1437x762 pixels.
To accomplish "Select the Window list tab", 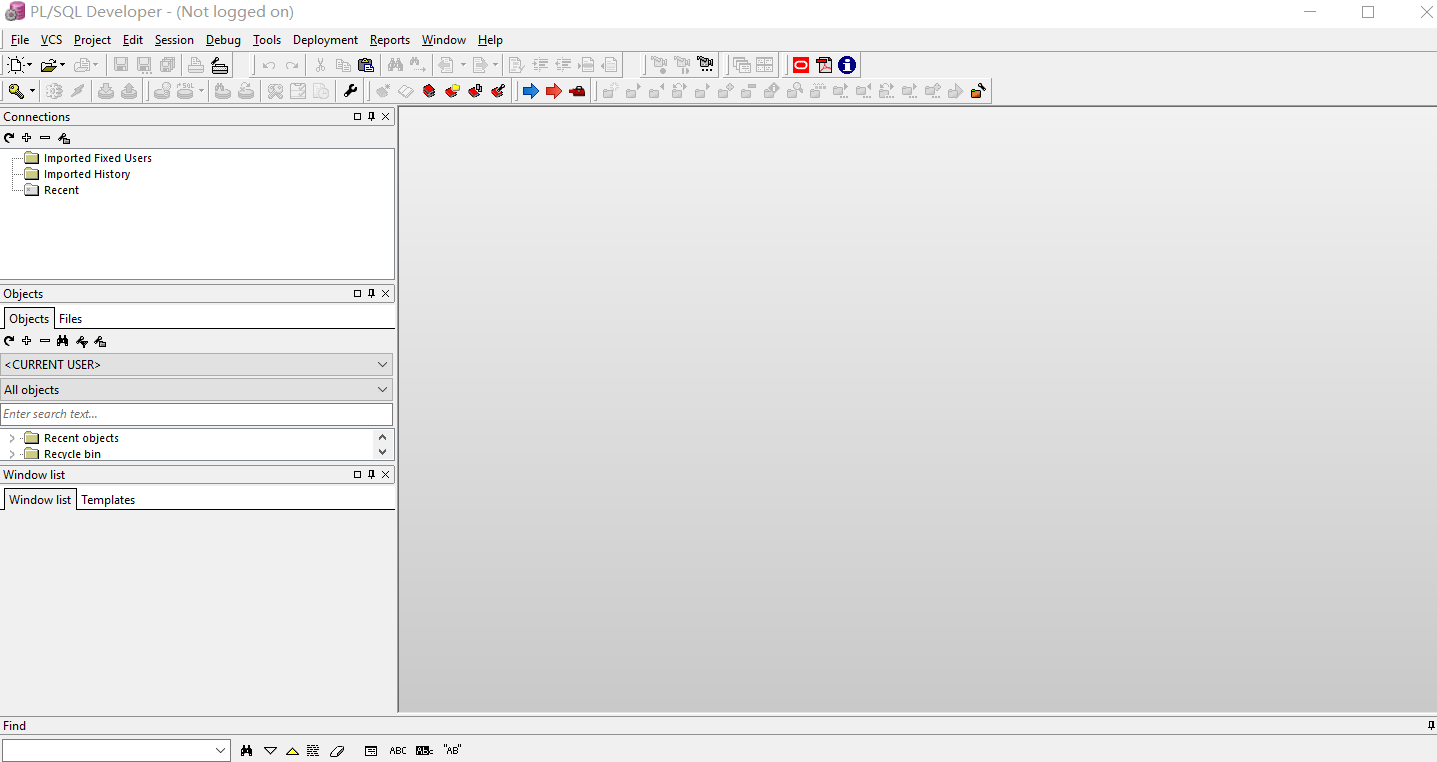I will [x=40, y=499].
